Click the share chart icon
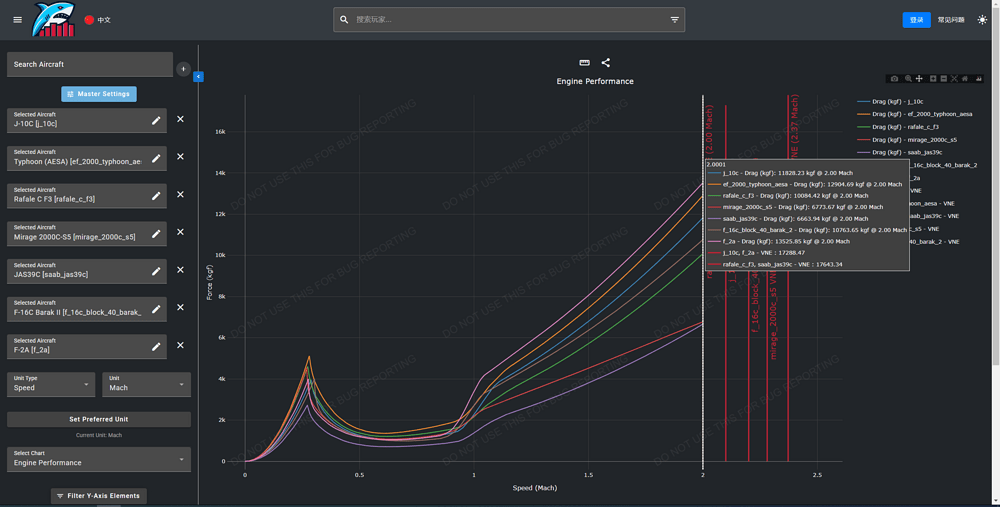Image resolution: width=1000 pixels, height=507 pixels. pos(606,63)
